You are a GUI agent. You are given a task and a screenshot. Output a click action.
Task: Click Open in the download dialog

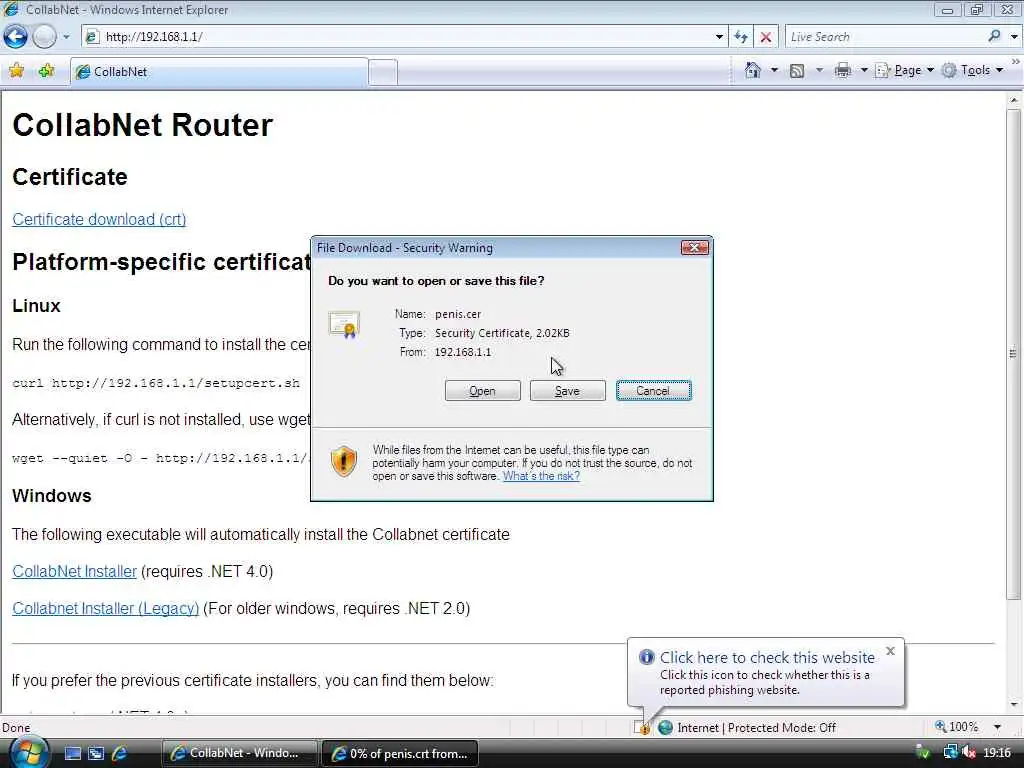click(x=483, y=391)
